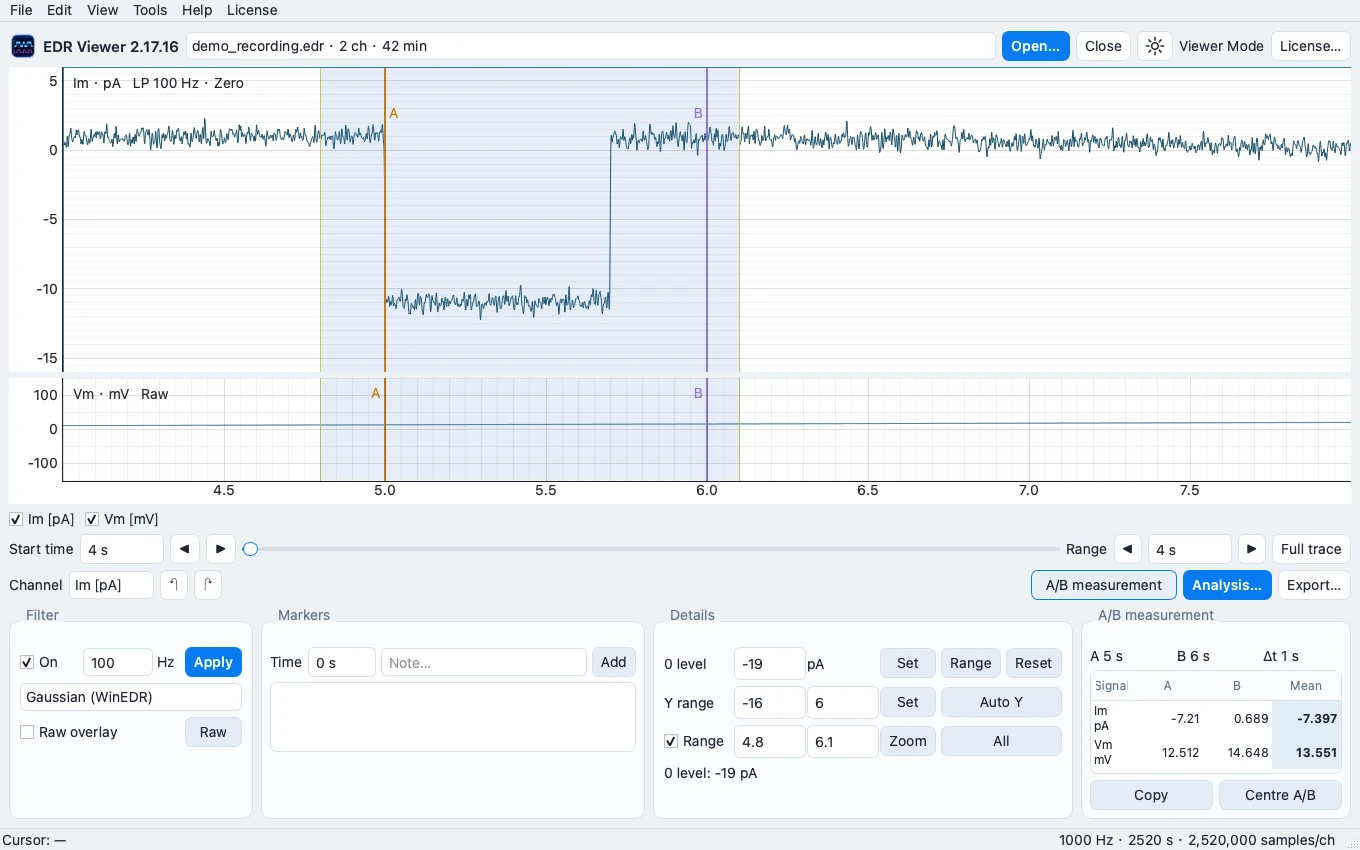The image size is (1360, 850).
Task: Open the Channel Im [pA] dropdown
Action: [111, 585]
